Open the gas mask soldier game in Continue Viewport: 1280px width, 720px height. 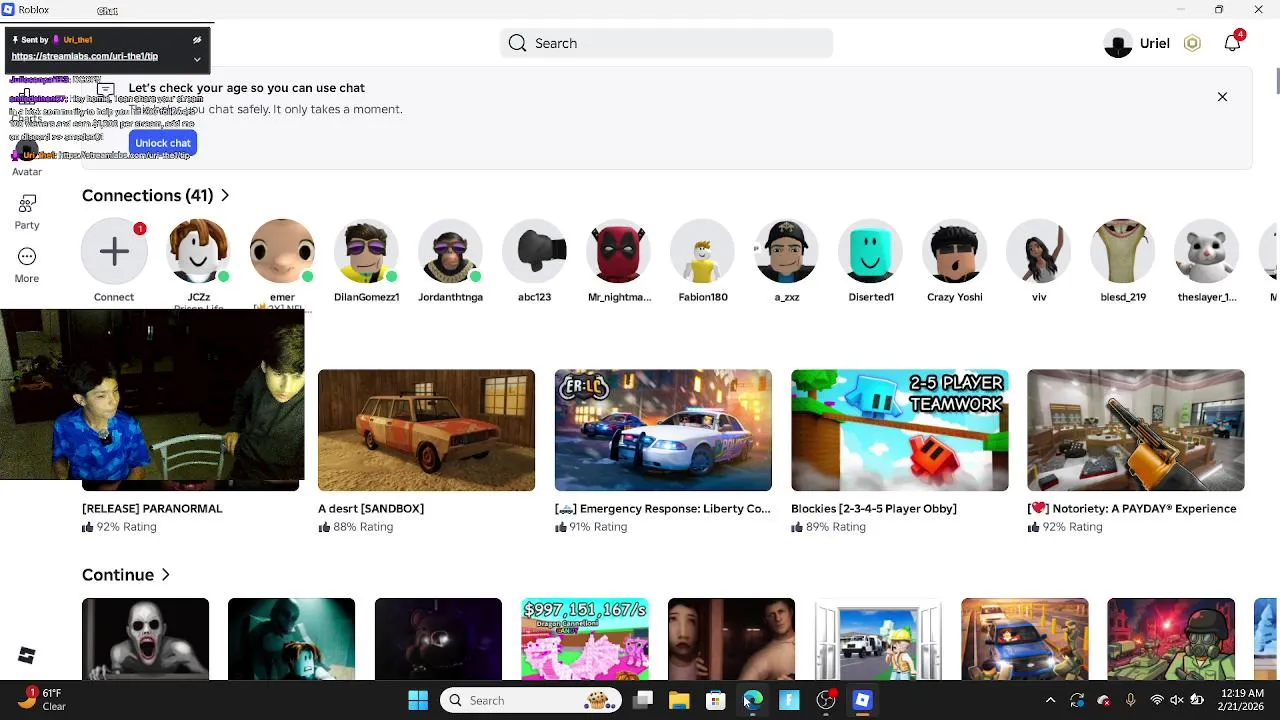[1171, 639]
